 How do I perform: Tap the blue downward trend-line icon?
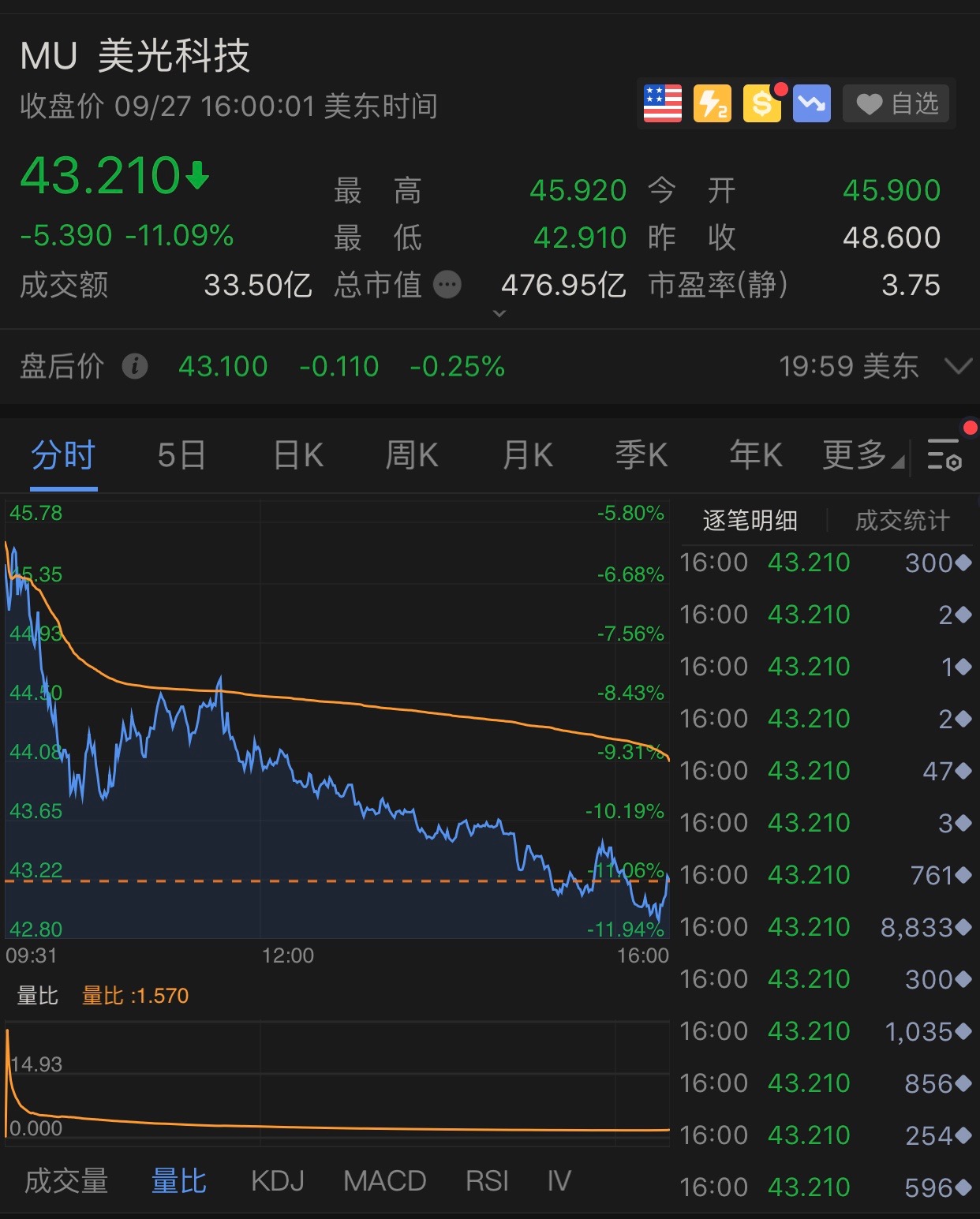point(812,103)
